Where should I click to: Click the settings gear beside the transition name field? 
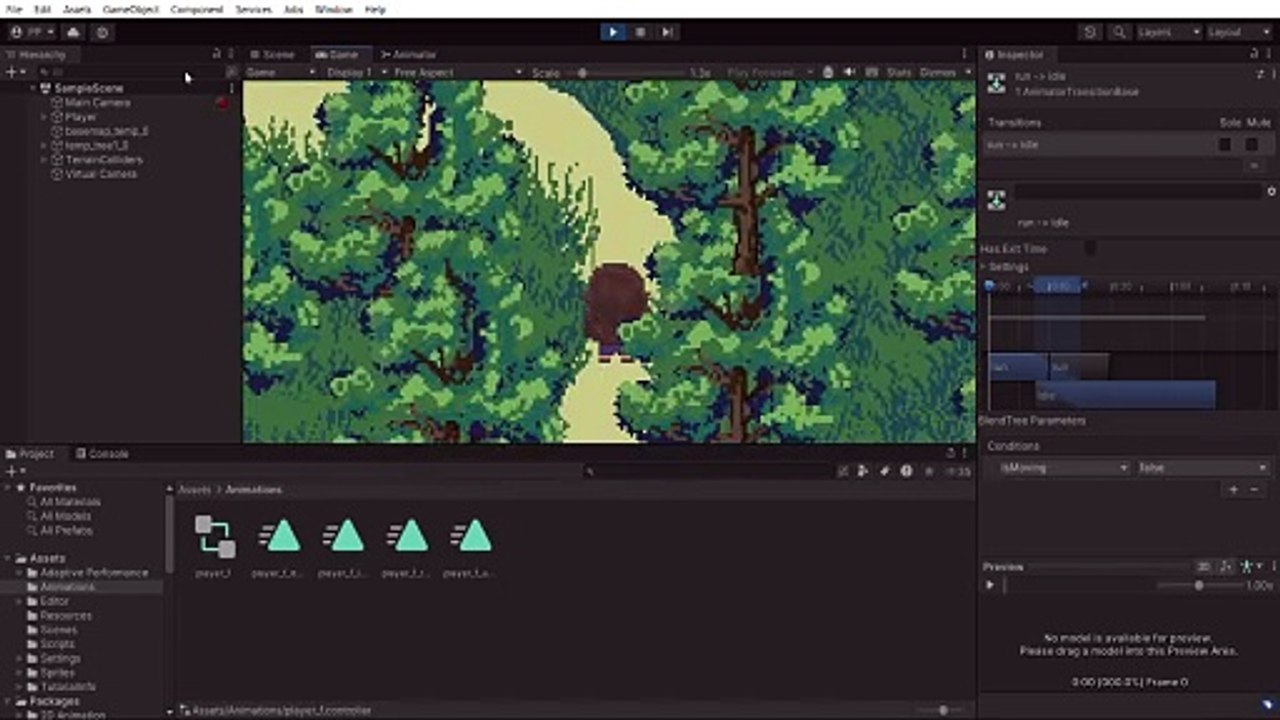click(x=1271, y=191)
